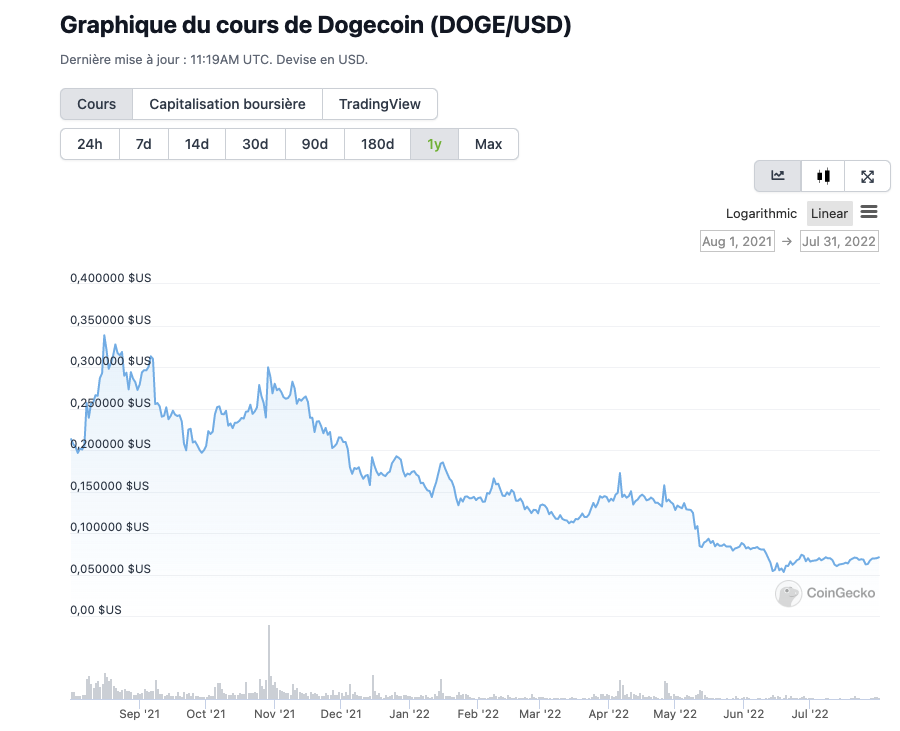Screen dimensions: 900x731
Task: Toggle Logarithmic scale
Action: click(761, 213)
